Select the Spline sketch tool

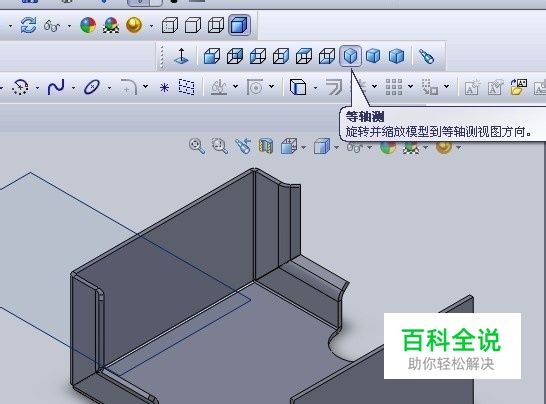click(x=56, y=87)
